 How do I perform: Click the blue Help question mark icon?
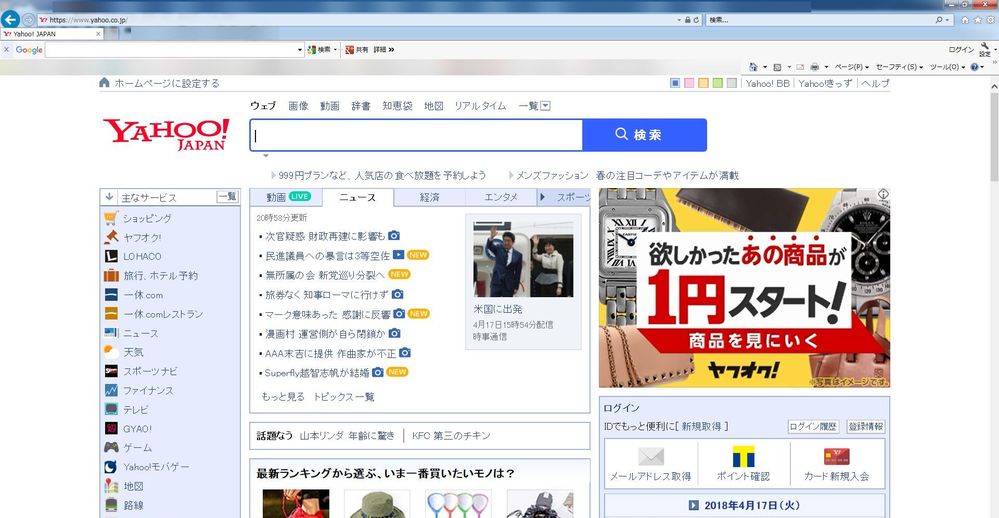pyautogui.click(x=975, y=67)
